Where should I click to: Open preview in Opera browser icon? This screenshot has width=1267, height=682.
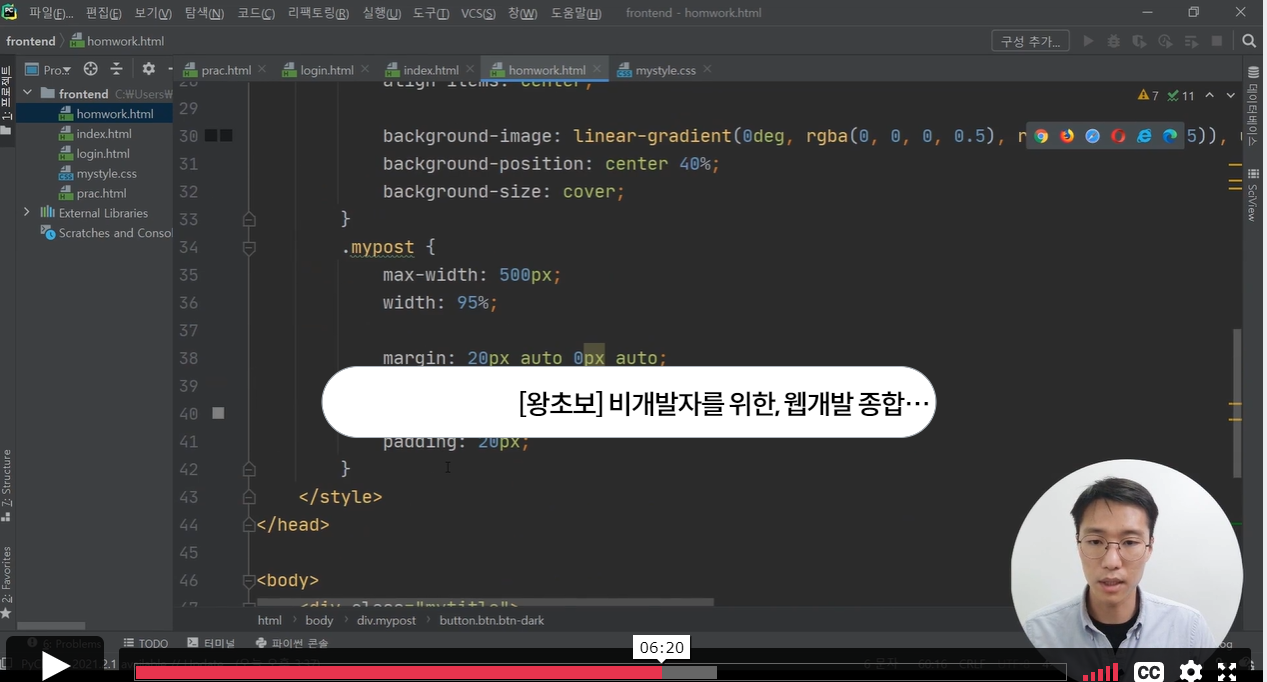[x=1118, y=136]
